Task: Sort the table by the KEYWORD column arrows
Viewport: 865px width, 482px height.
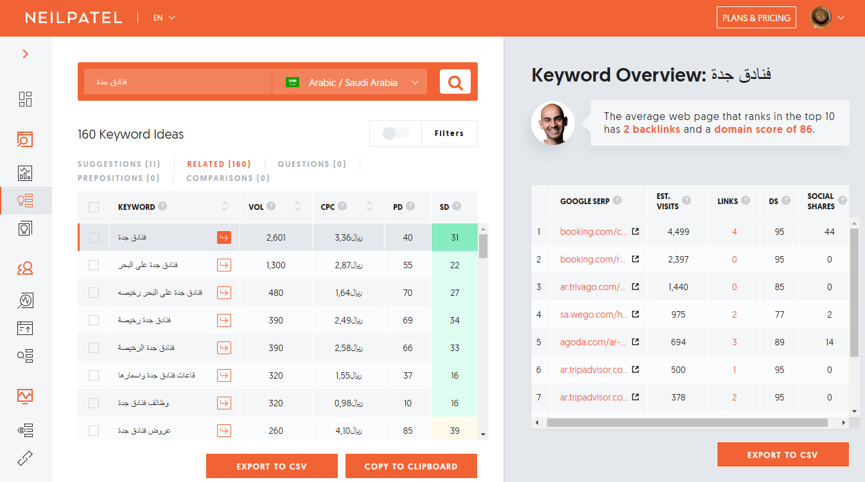Action: pyautogui.click(x=225, y=206)
